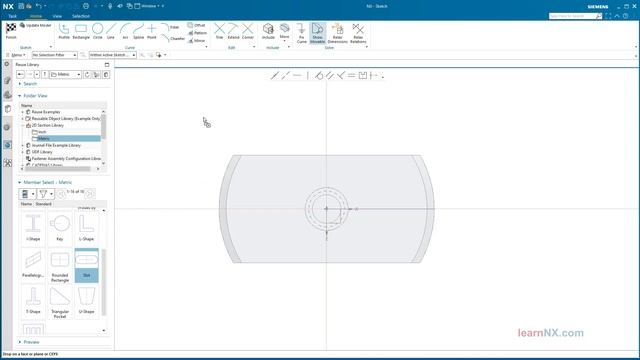Select the Rectangle tool
This screenshot has width=640, height=360.
pos(81,31)
